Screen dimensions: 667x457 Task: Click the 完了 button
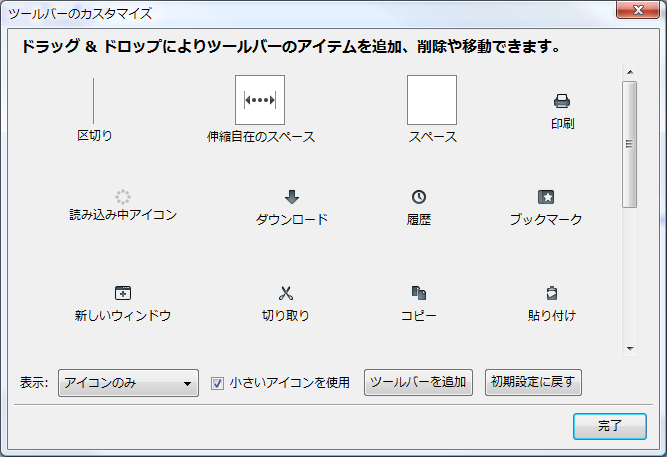(x=610, y=426)
